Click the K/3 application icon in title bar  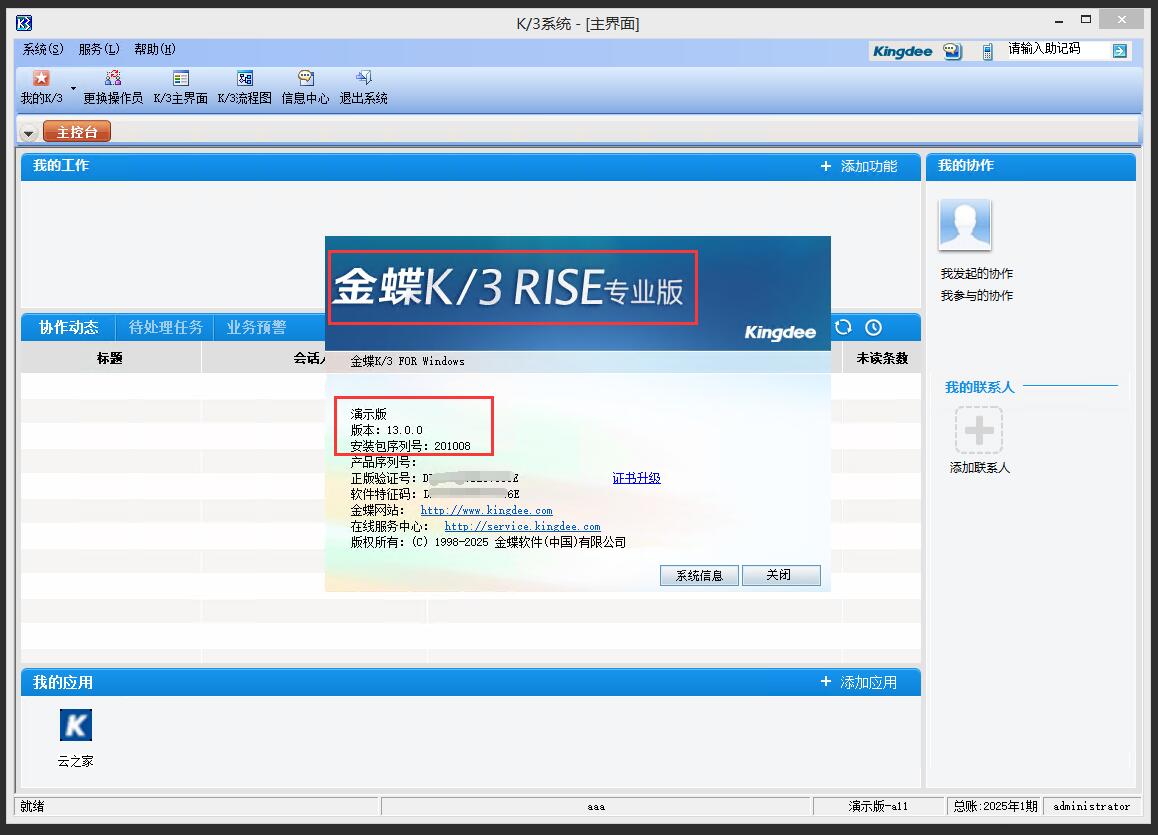point(24,24)
